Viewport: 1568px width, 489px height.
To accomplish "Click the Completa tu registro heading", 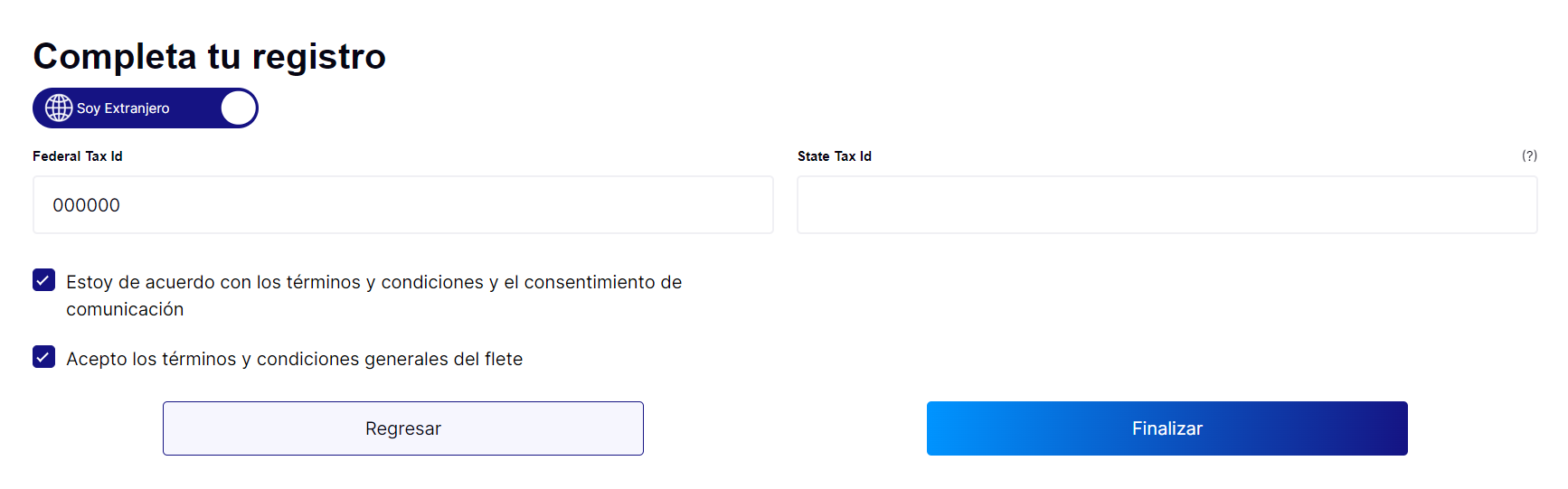I will click(210, 56).
